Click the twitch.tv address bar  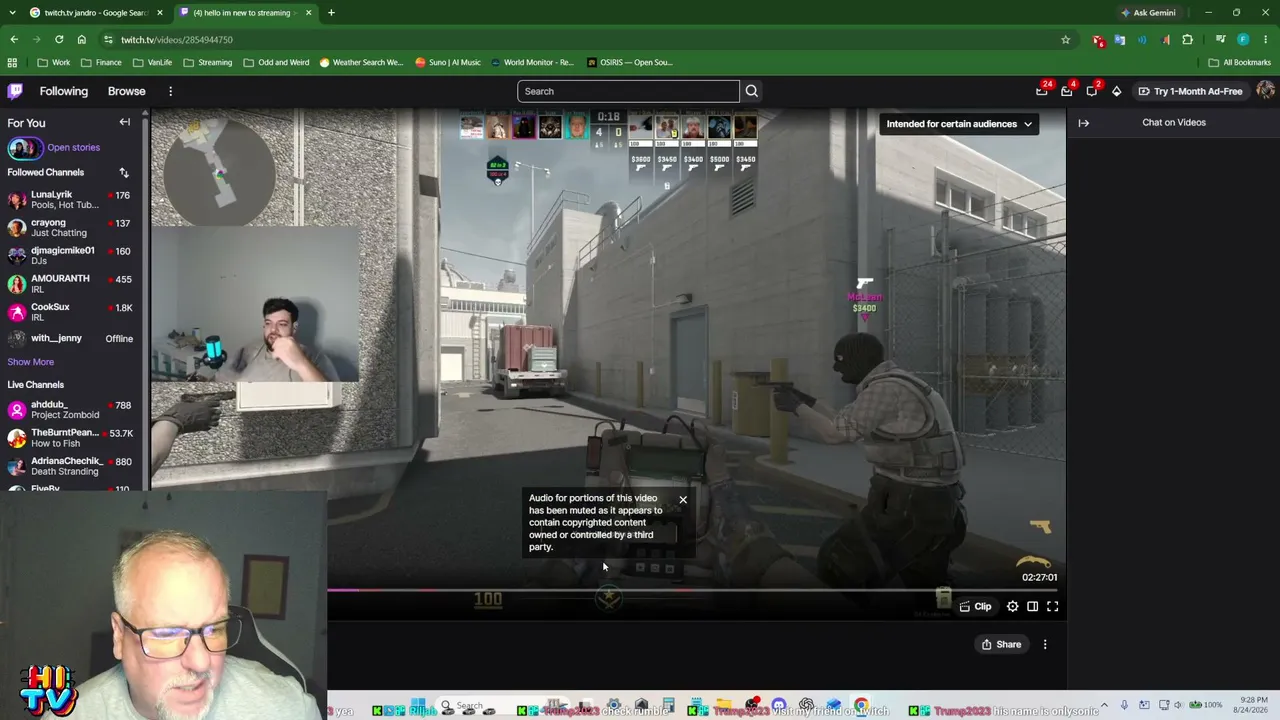(580, 39)
